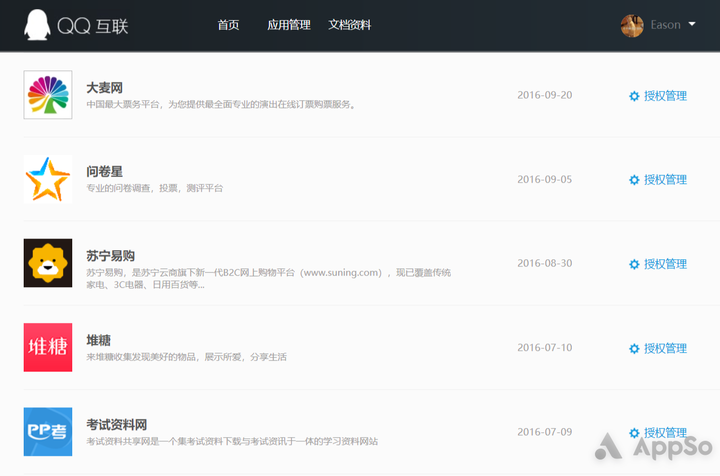The image size is (720, 476).
Task: Click the Eason username text
Action: pyautogui.click(x=665, y=25)
